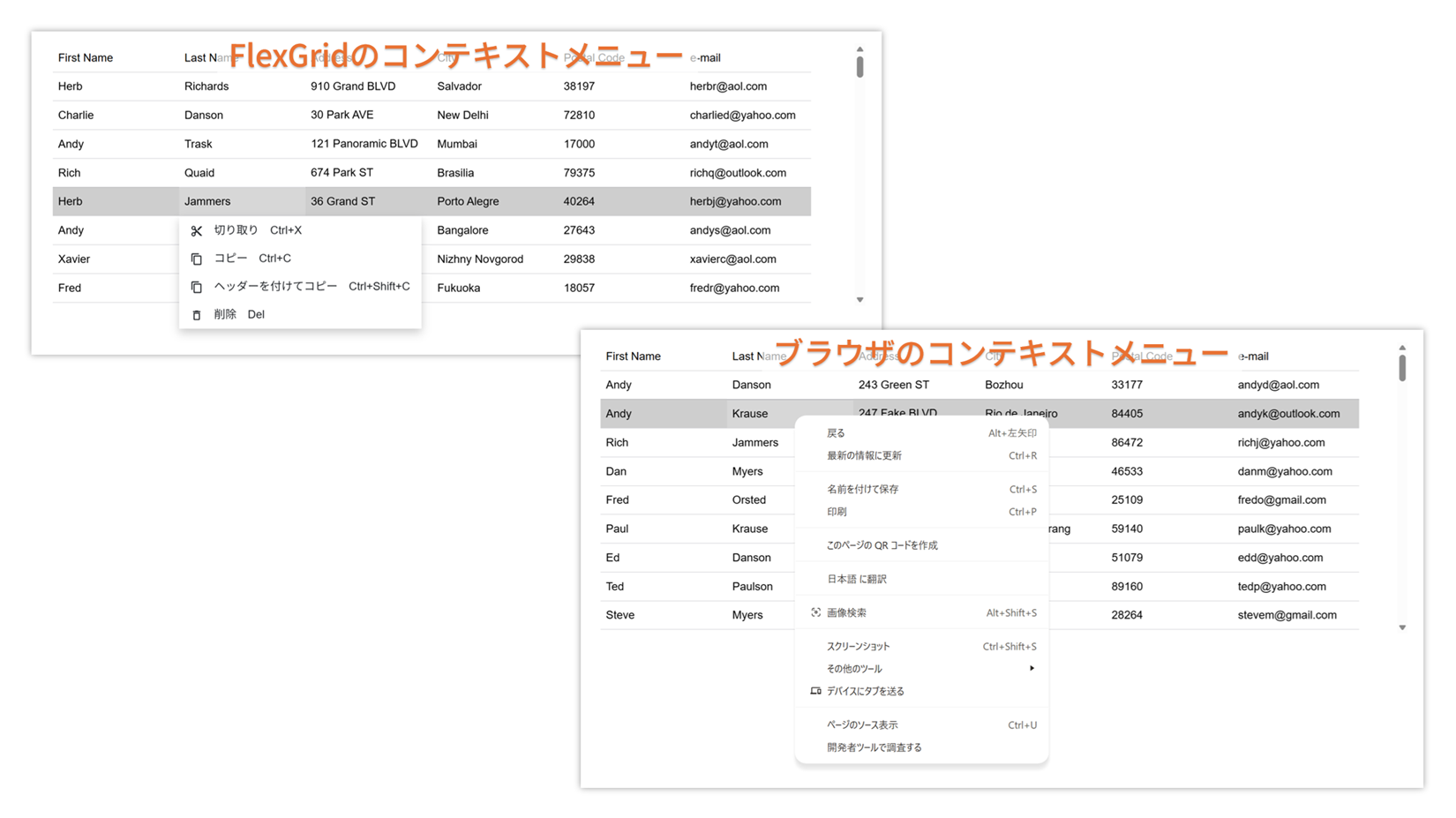This screenshot has height=818, width=1456.
Task: Choose コピー Ctrl+C menu entry
Action: (x=300, y=259)
